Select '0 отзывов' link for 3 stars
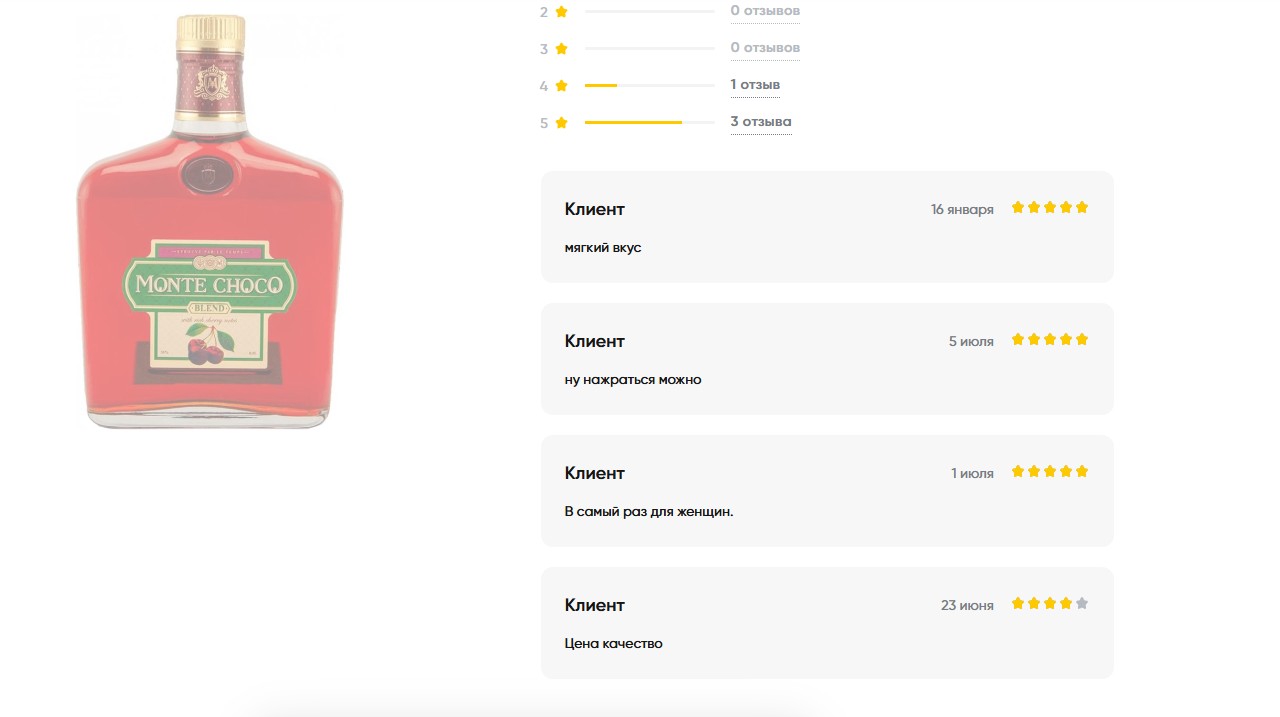 pos(765,48)
